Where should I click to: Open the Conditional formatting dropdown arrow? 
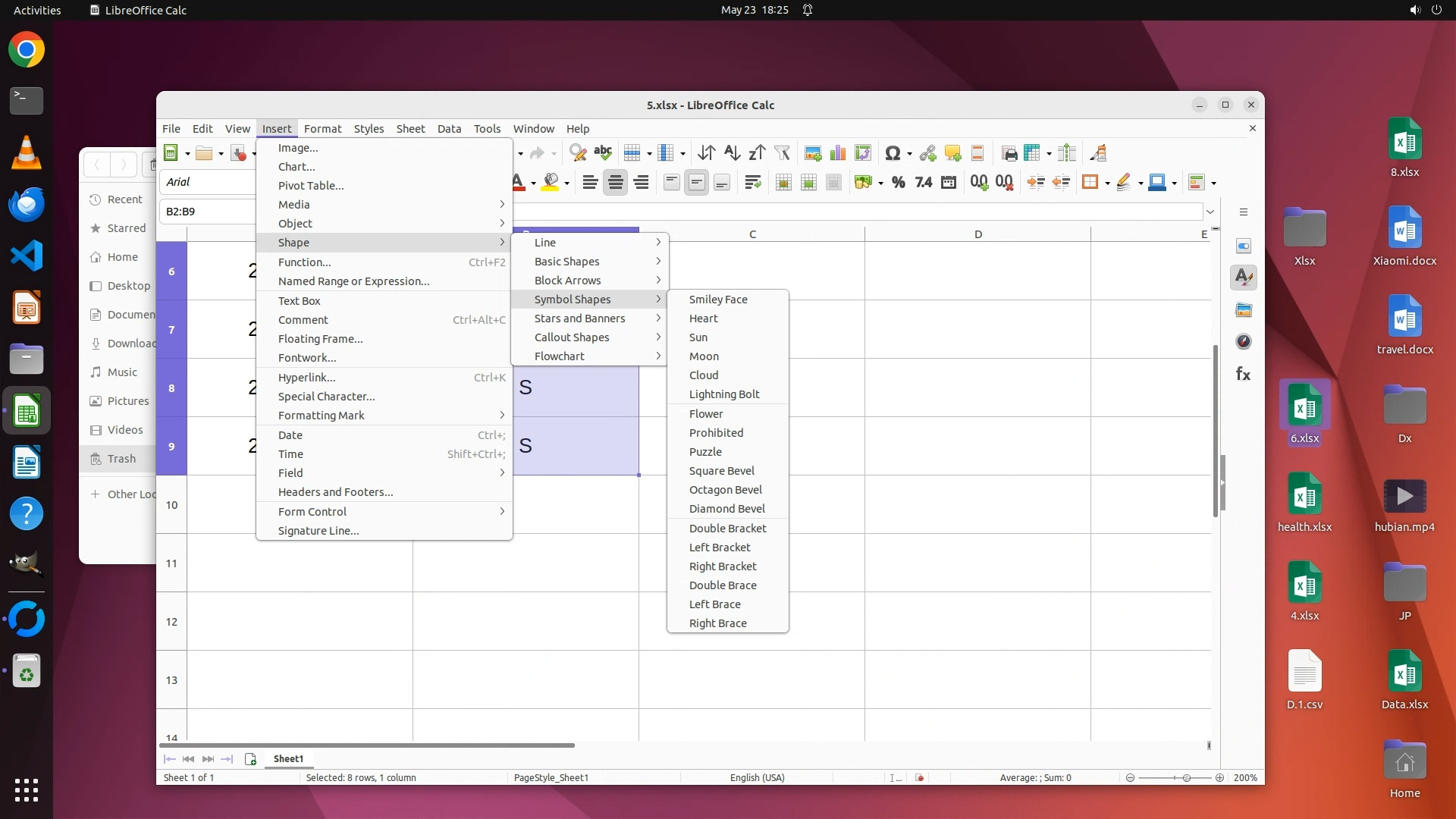(x=1214, y=183)
